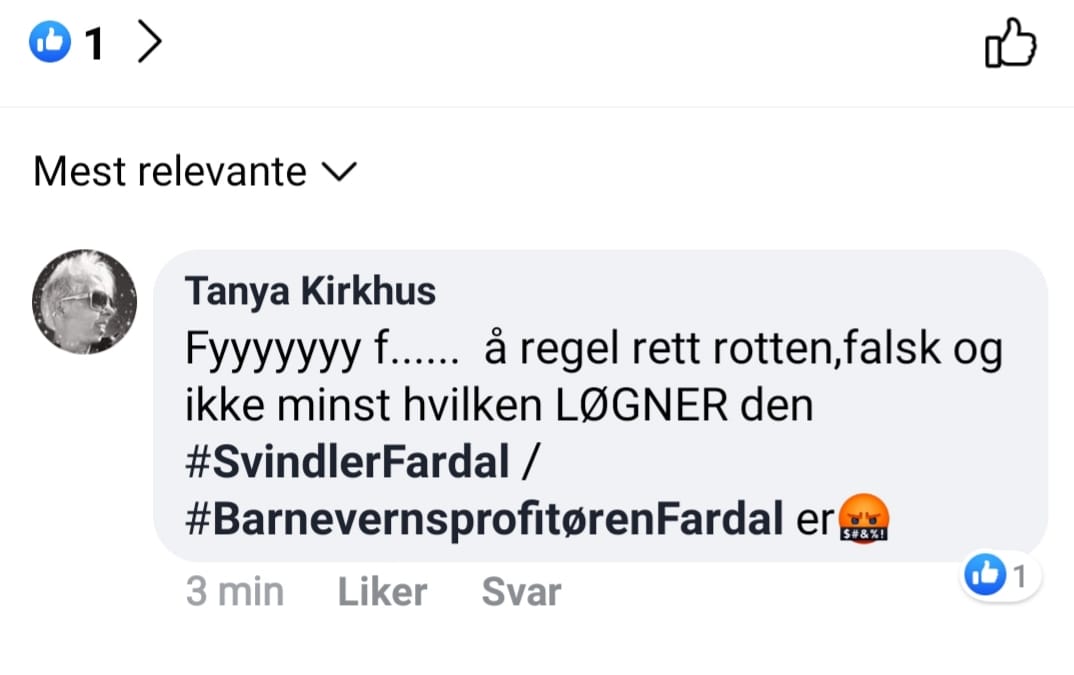View the reaction count number 1 at top
Screen dimensions: 1074x675
(95, 43)
